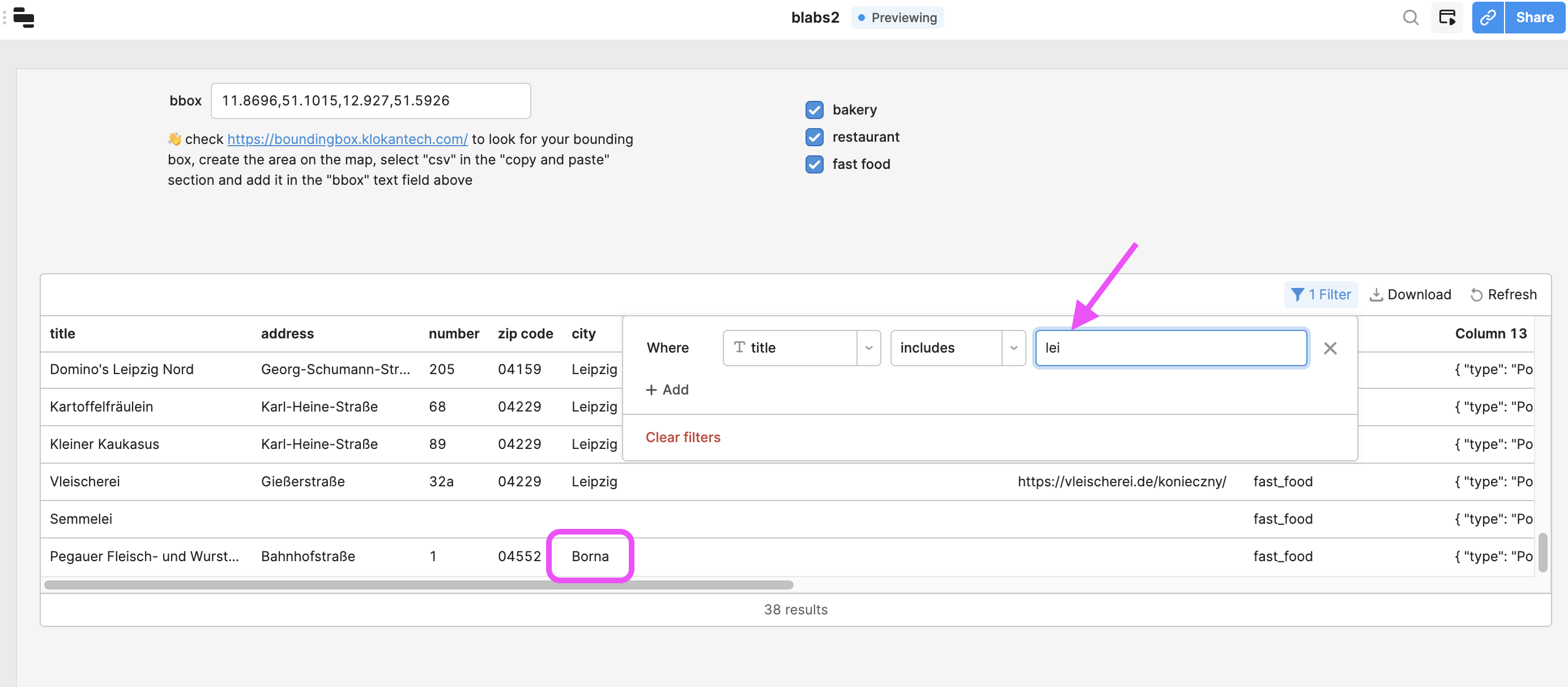The image size is (1568, 687).
Task: Open the search icon in the top bar
Action: pos(1411,18)
